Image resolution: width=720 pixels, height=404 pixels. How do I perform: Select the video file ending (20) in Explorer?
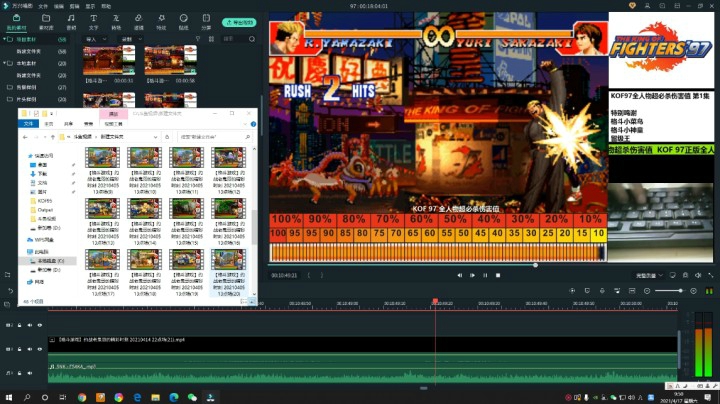tap(228, 273)
